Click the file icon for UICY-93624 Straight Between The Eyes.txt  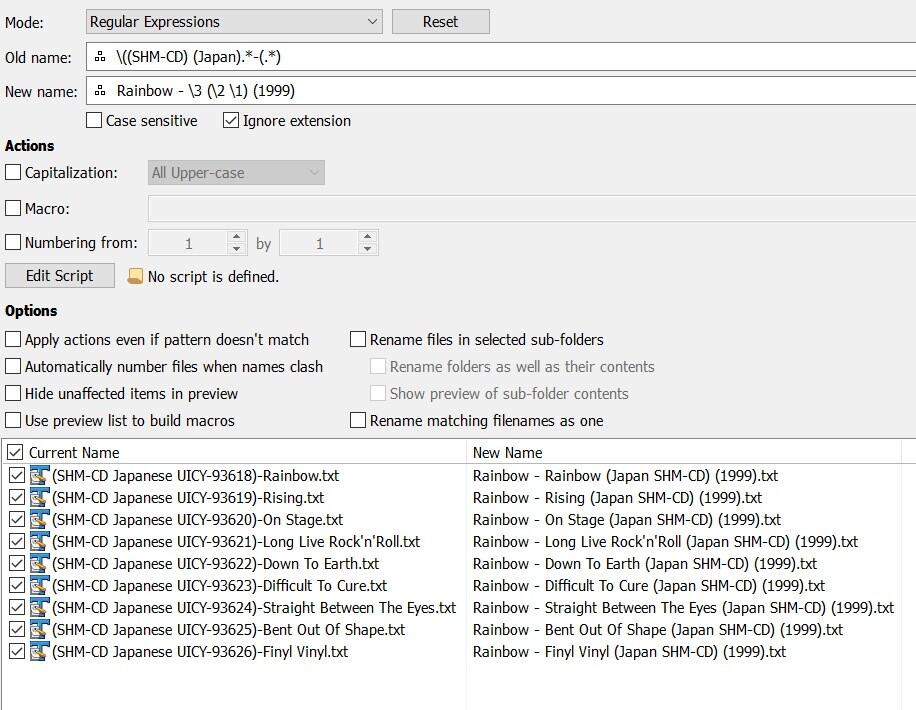(x=40, y=607)
